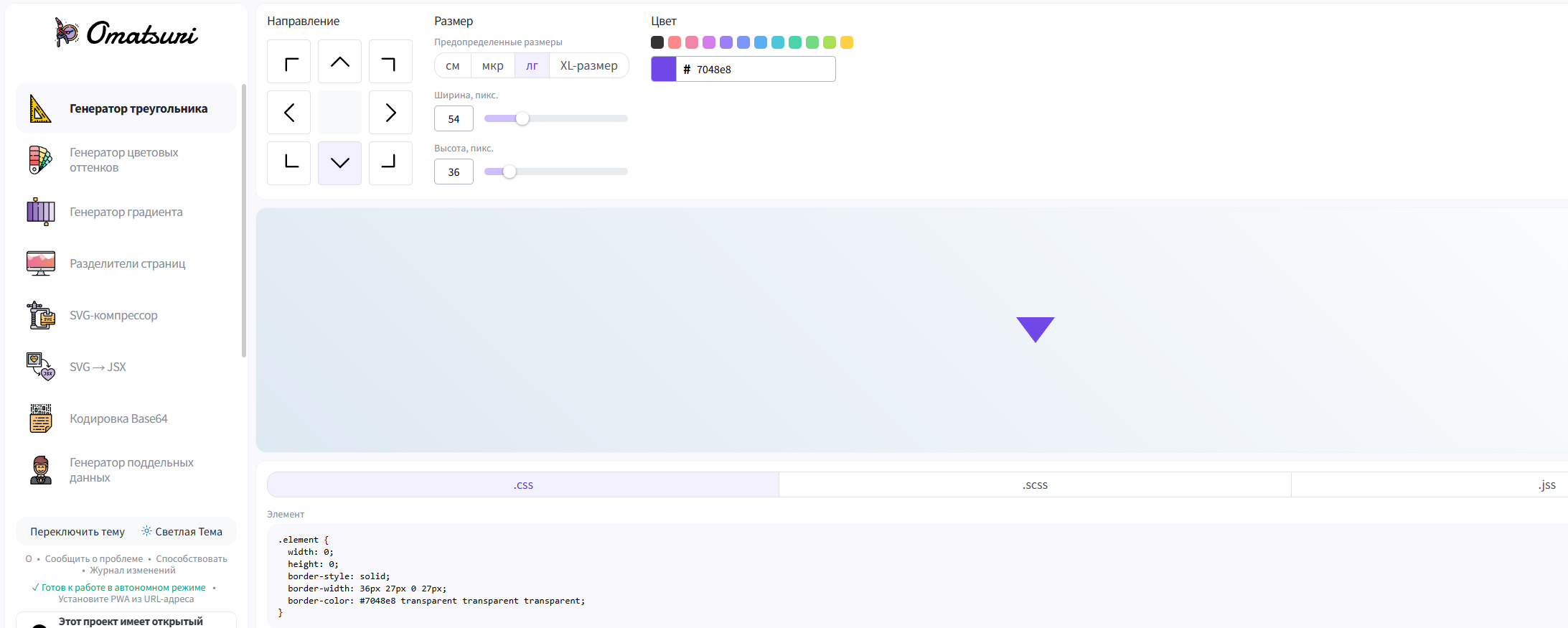Open the 'Журнал изменений' link
The image size is (1568, 628).
133,571
